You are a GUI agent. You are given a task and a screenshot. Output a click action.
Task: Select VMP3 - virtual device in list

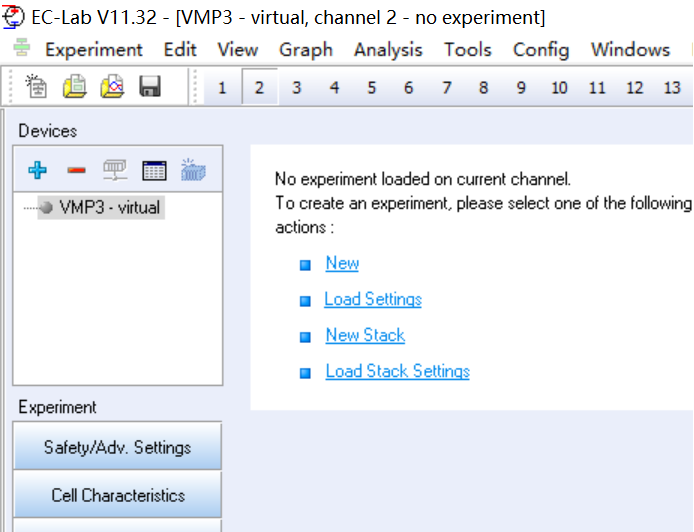[x=109, y=208]
